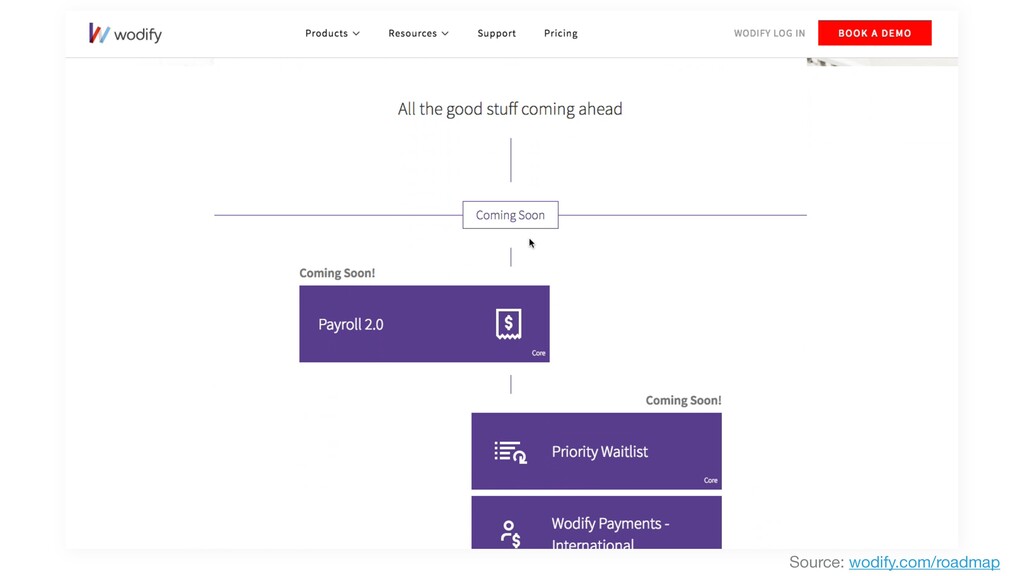This screenshot has height=576, width=1024.
Task: Open the Pricing page
Action: coord(560,33)
